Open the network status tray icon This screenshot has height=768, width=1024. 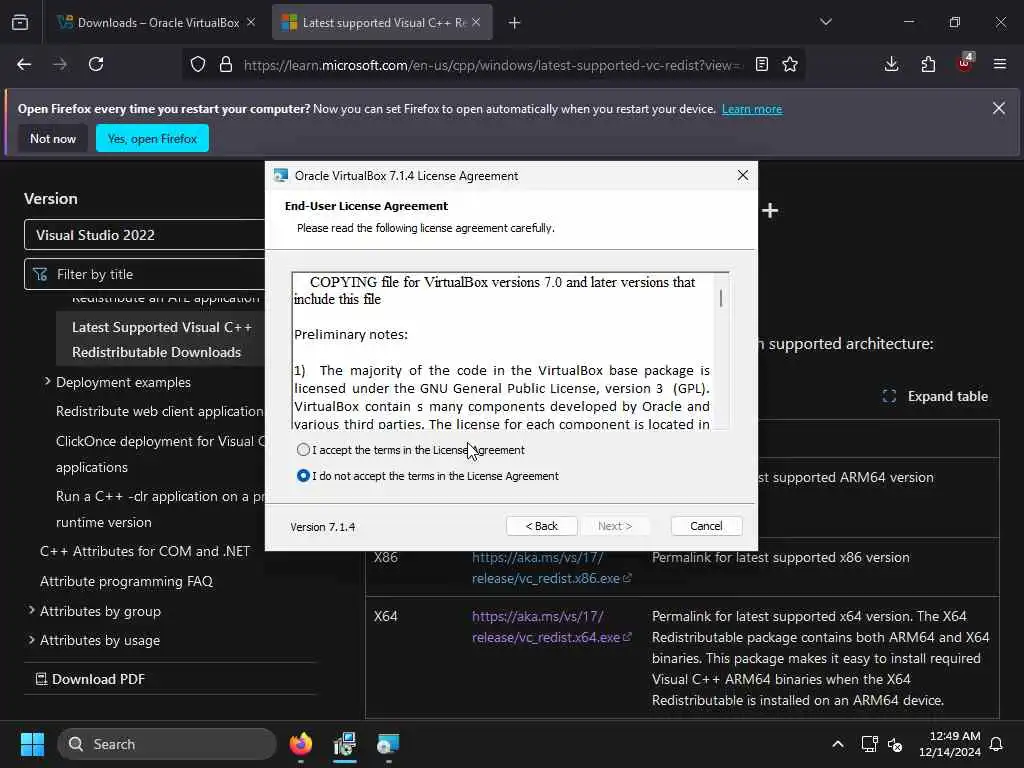pyautogui.click(x=869, y=744)
